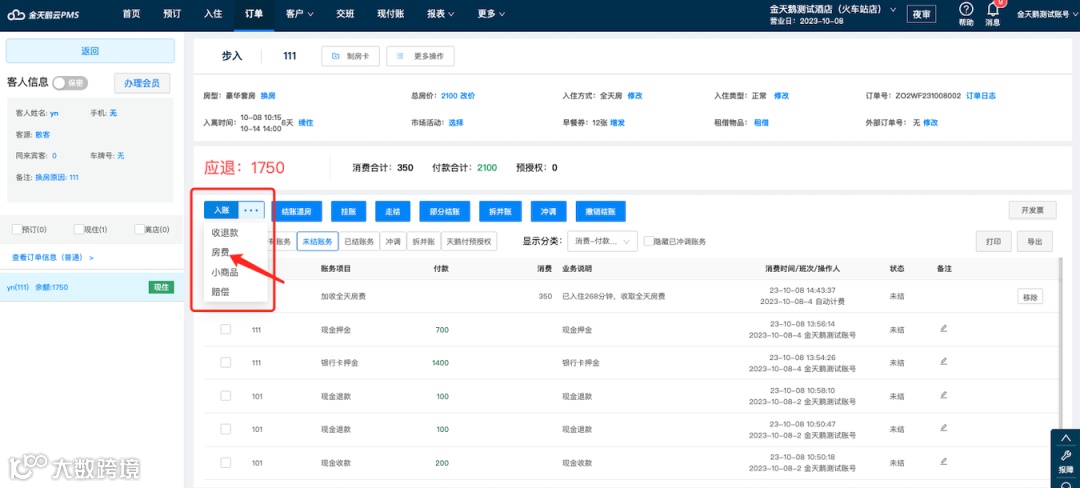
Task: Switch to the 已结账务 tab
Action: [360, 241]
